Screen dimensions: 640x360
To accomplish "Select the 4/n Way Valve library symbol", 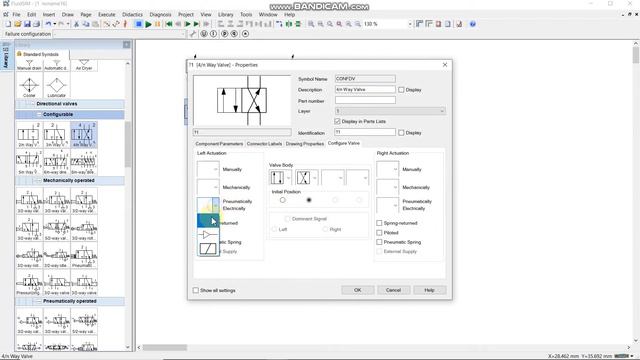I will (x=84, y=135).
